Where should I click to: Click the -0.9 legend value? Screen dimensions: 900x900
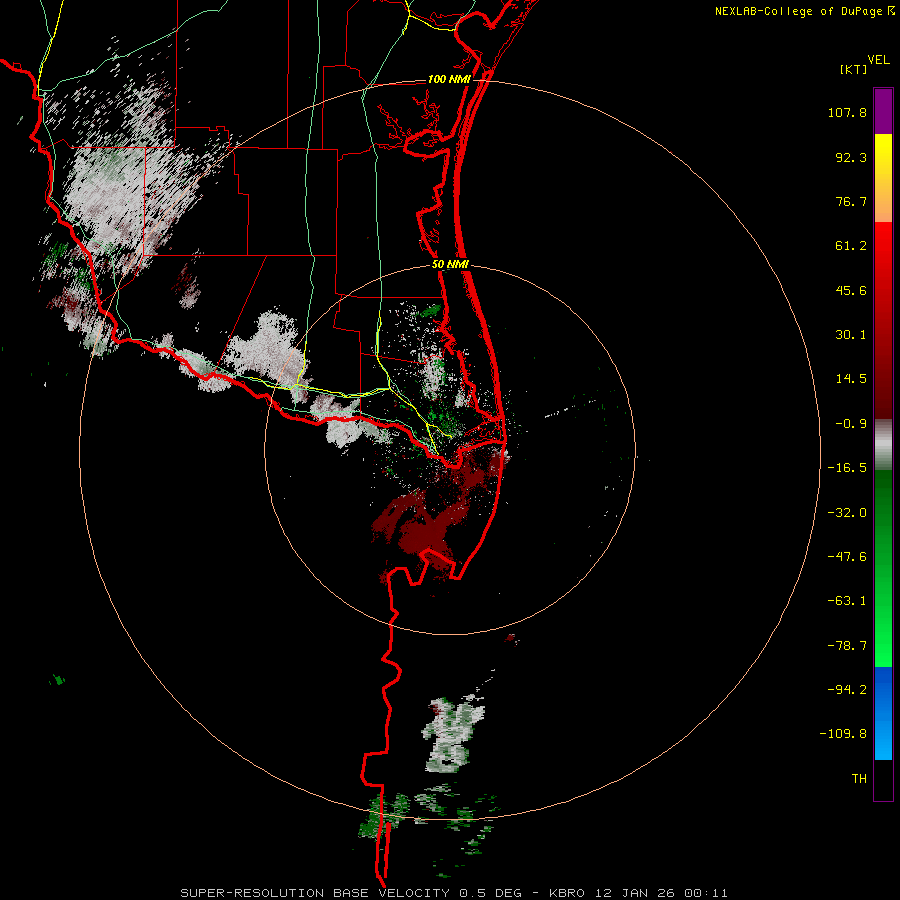click(x=851, y=424)
